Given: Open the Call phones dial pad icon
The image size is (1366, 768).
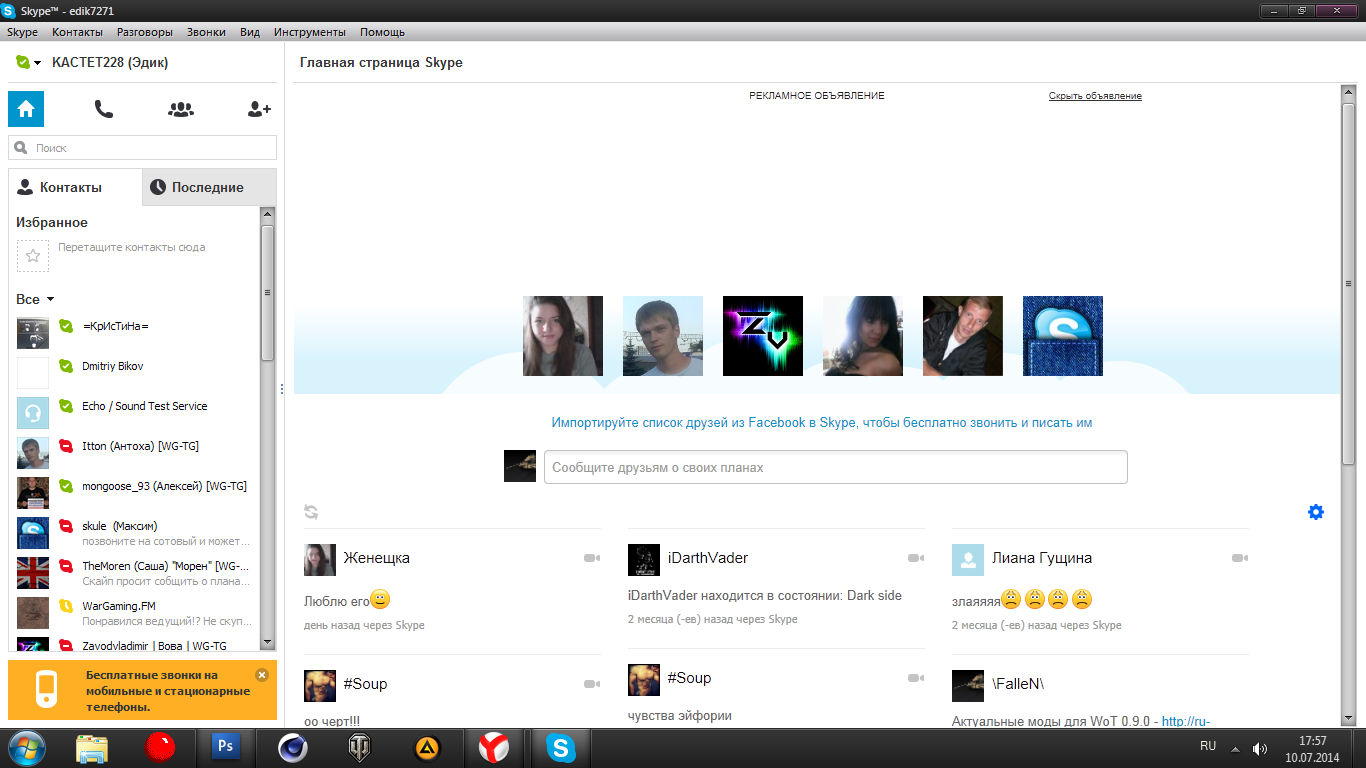Looking at the screenshot, I should [103, 109].
